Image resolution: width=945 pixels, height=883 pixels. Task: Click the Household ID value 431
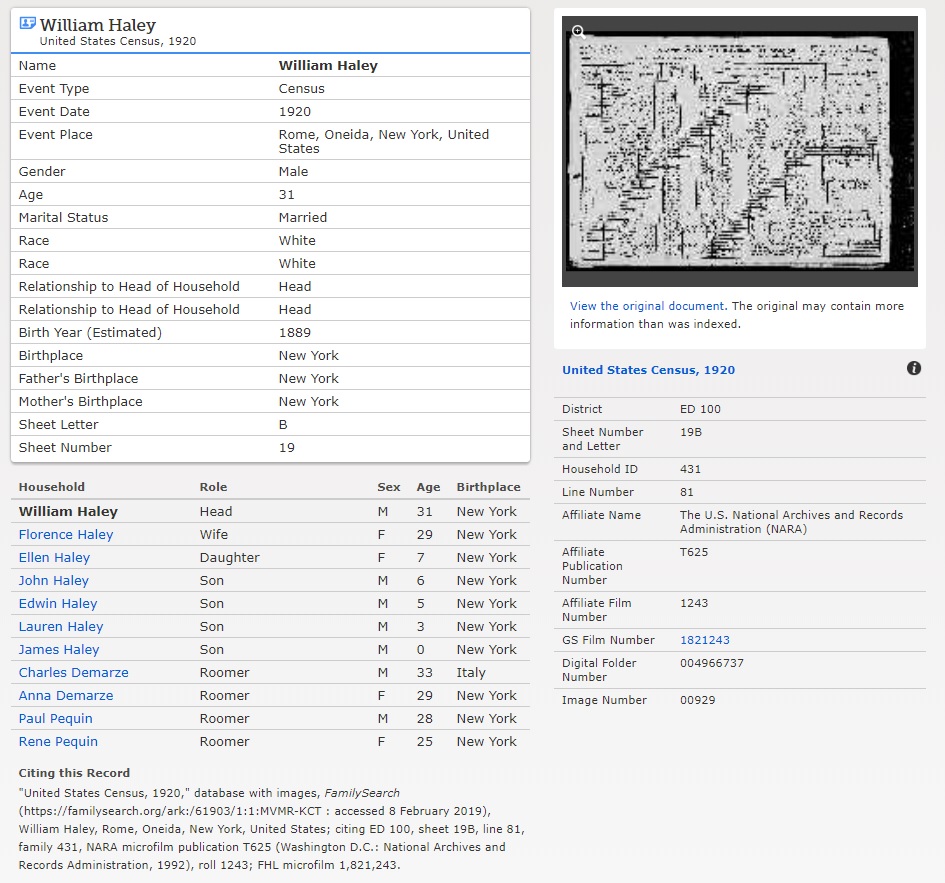coord(690,469)
